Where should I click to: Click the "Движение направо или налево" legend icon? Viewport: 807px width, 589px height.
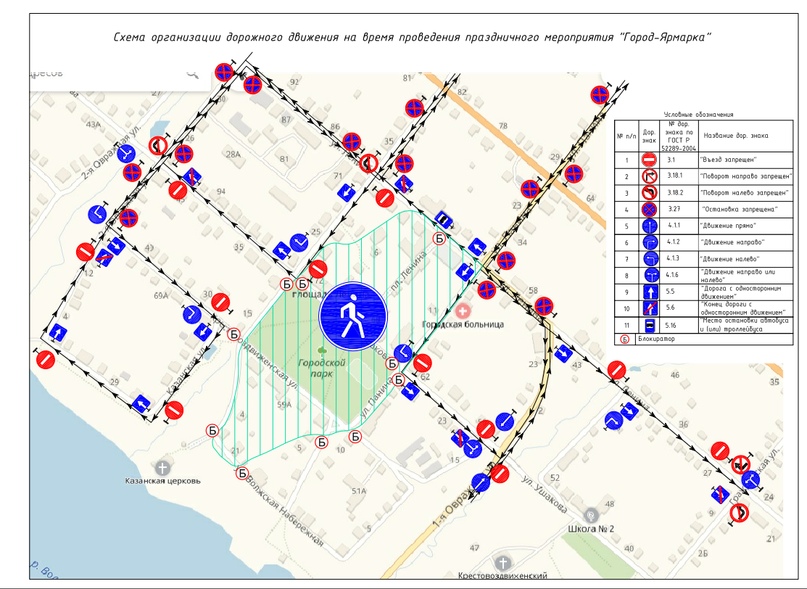(648, 276)
